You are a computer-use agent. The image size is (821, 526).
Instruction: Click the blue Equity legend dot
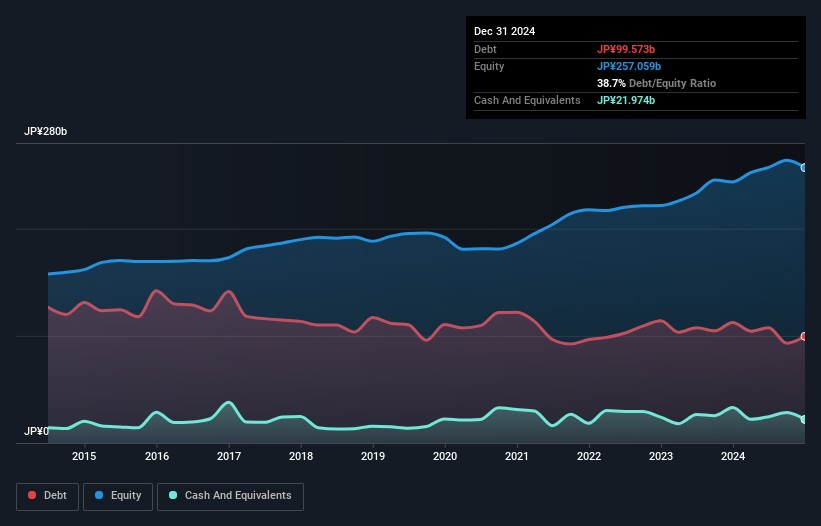[100, 496]
